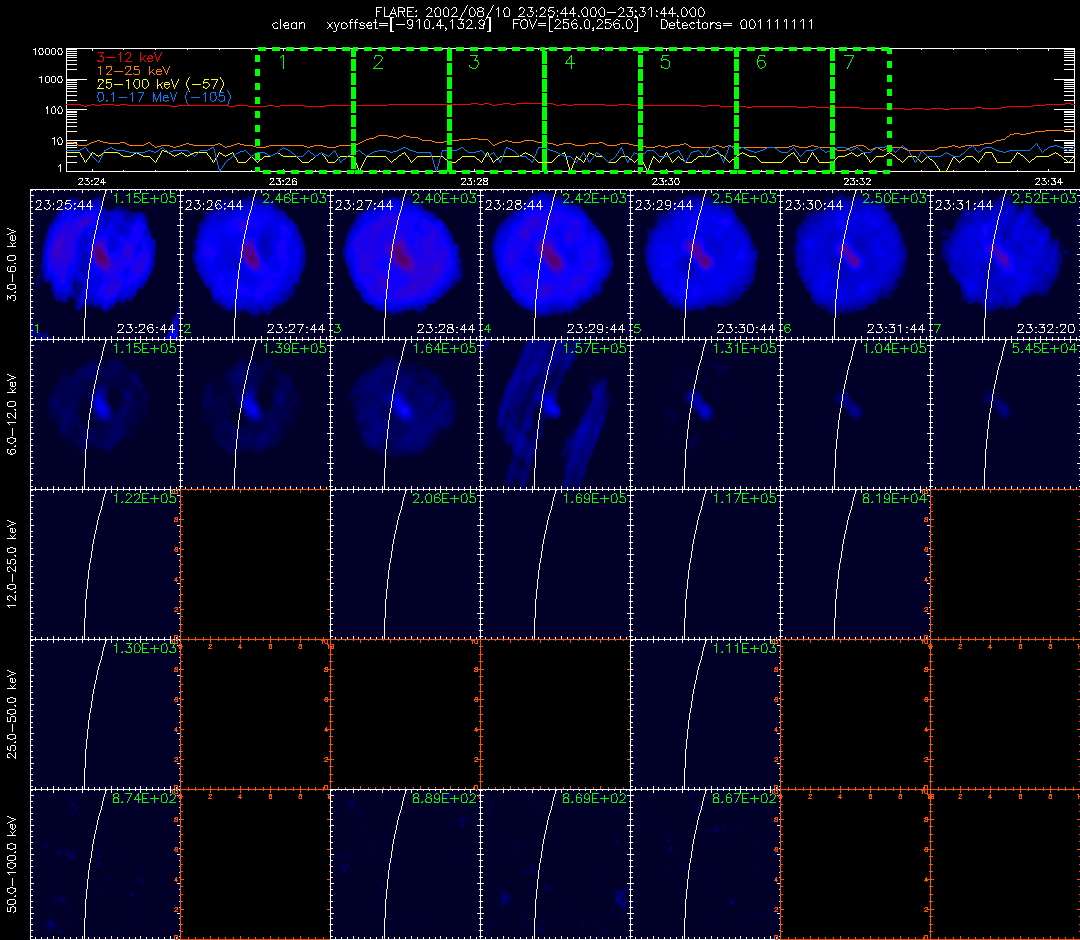The width and height of the screenshot is (1080, 940).
Task: Click the '25.0-50.0 keV' row label
Action: [x=12, y=715]
